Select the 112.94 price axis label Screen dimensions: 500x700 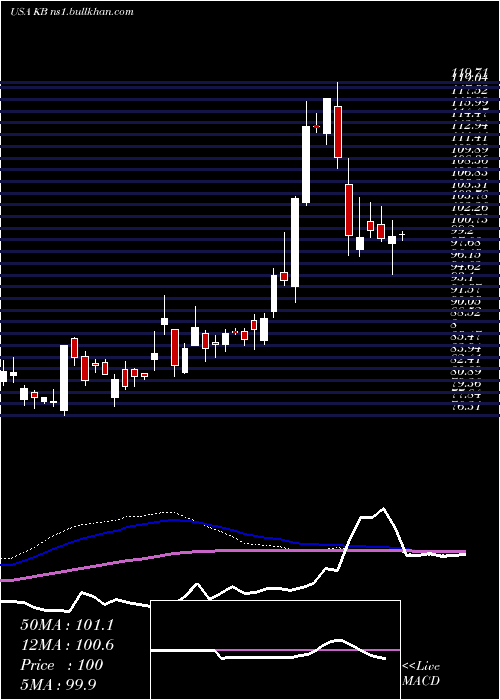[x=469, y=125]
